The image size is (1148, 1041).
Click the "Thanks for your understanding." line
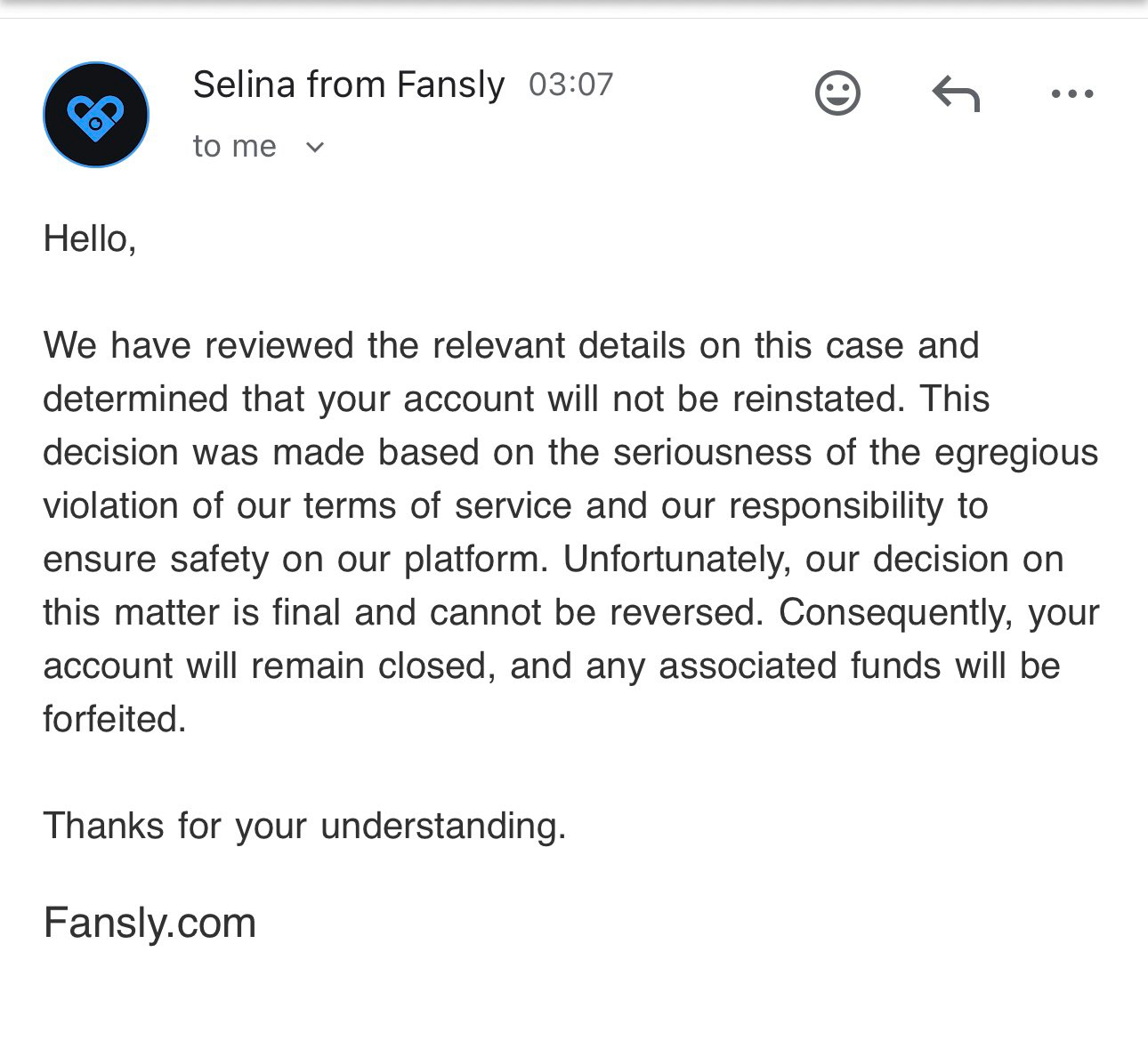(304, 826)
